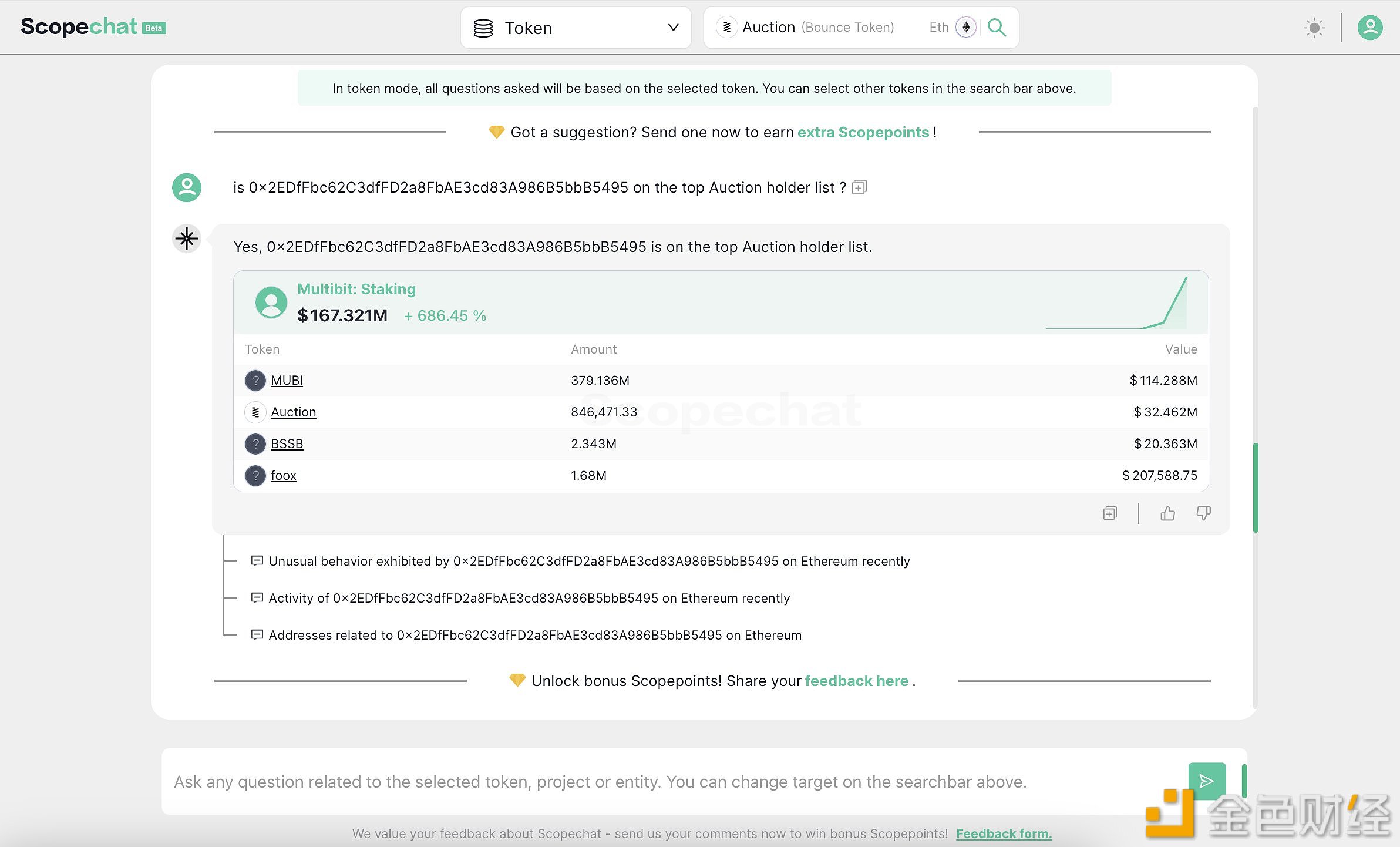Click the foox question-mark token icon

(255, 476)
